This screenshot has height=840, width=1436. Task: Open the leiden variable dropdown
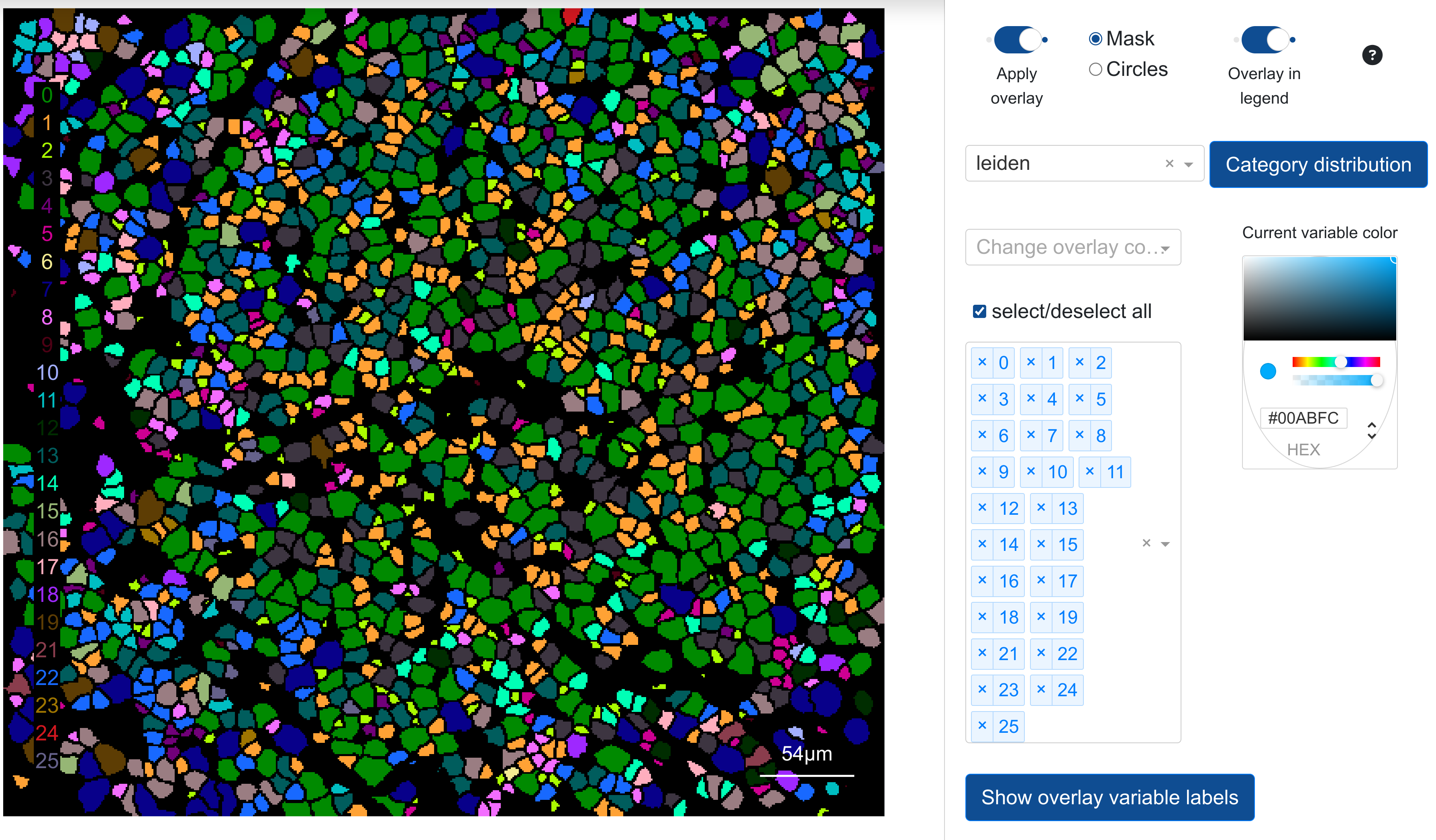(1188, 164)
